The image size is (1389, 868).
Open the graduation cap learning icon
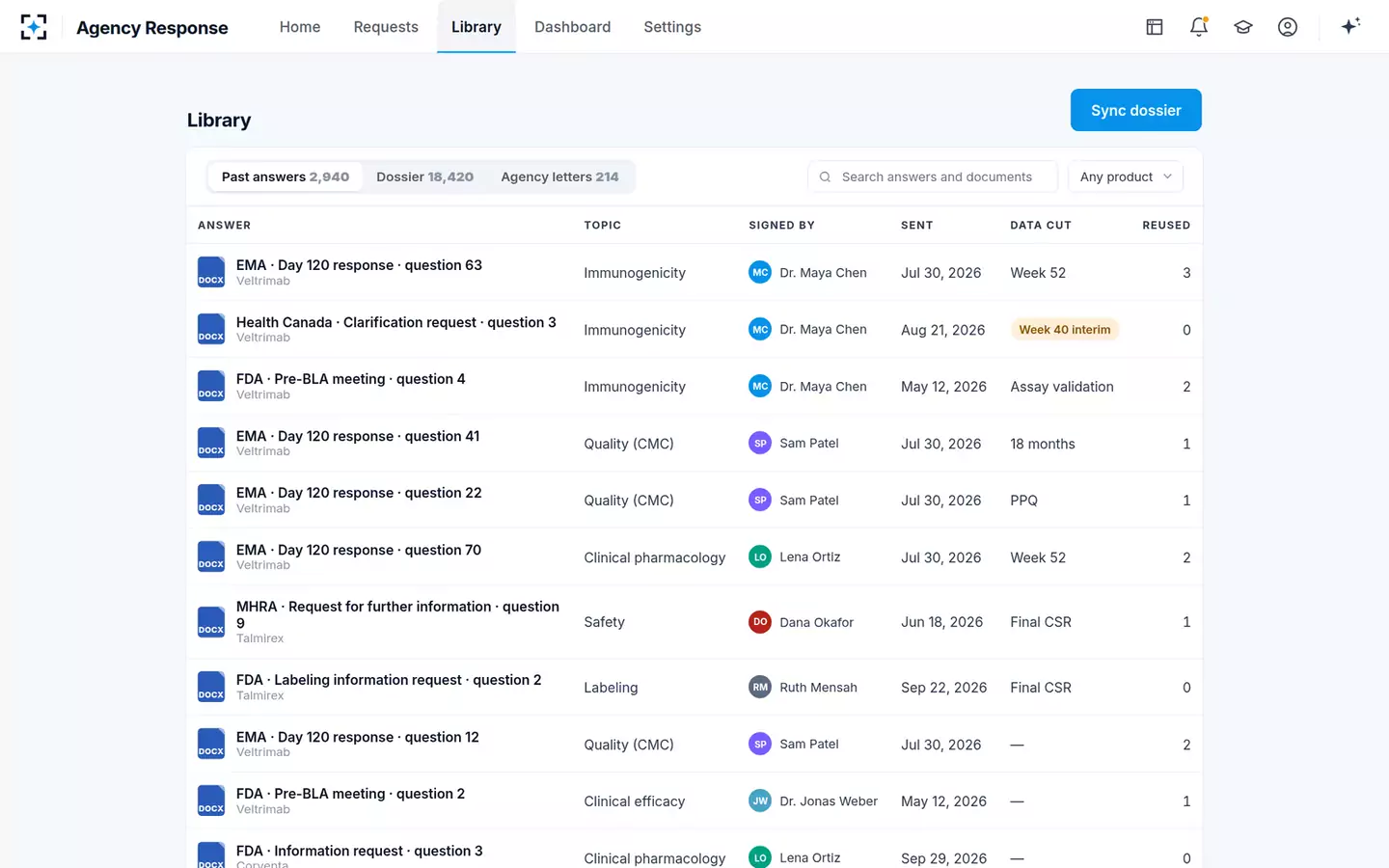point(1243,27)
